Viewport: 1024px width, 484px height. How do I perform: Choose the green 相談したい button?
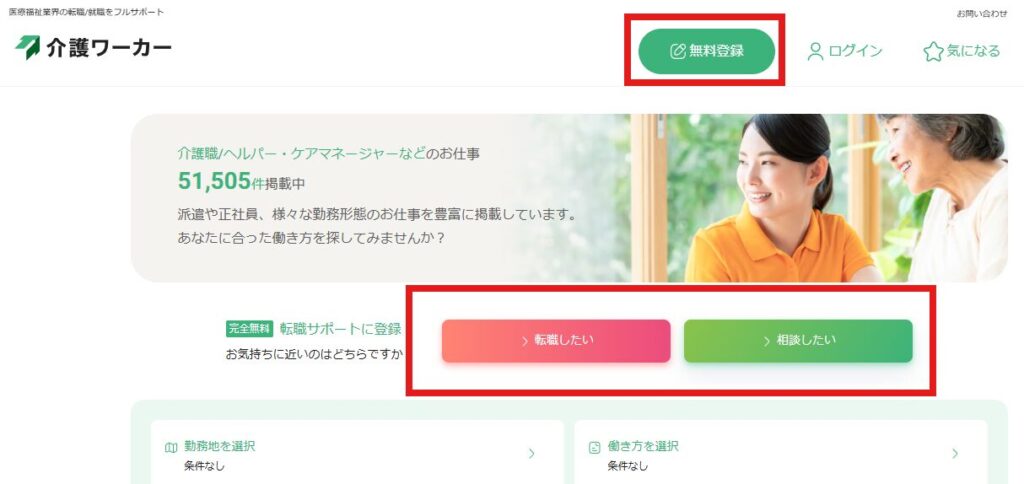(x=798, y=341)
